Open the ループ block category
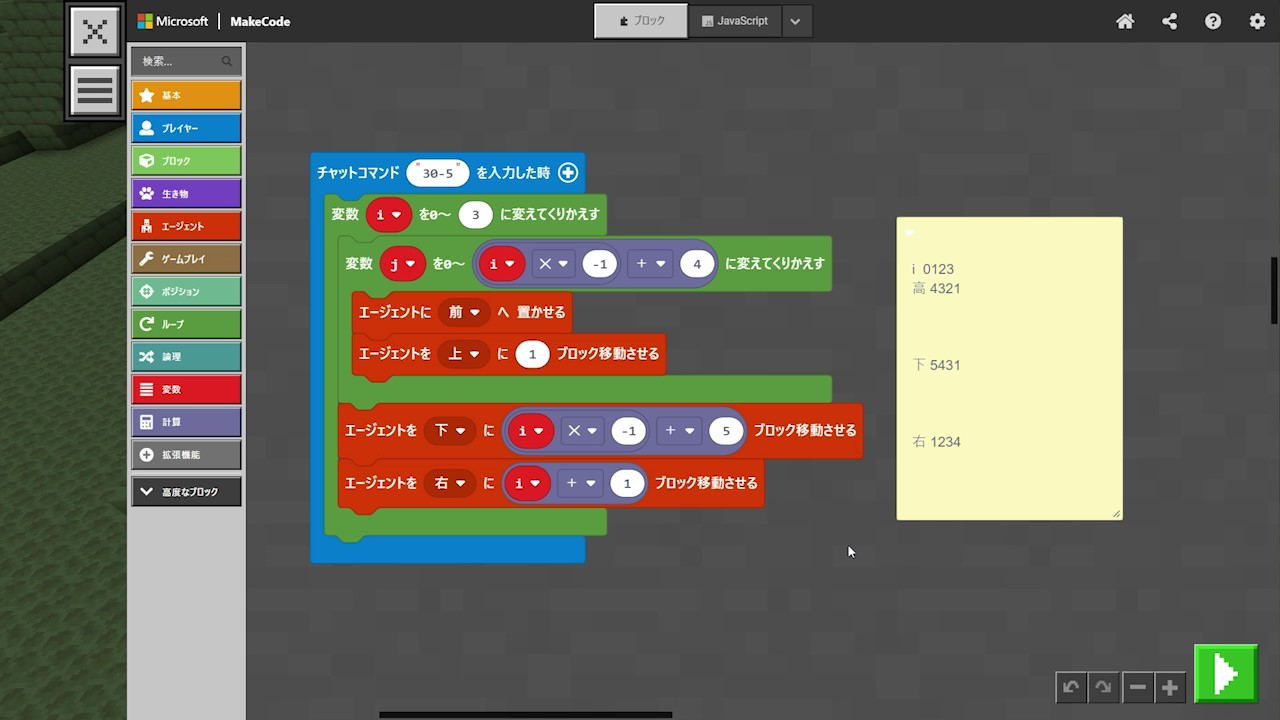Screen dimensions: 1280x720 pyautogui.click(x=186, y=324)
